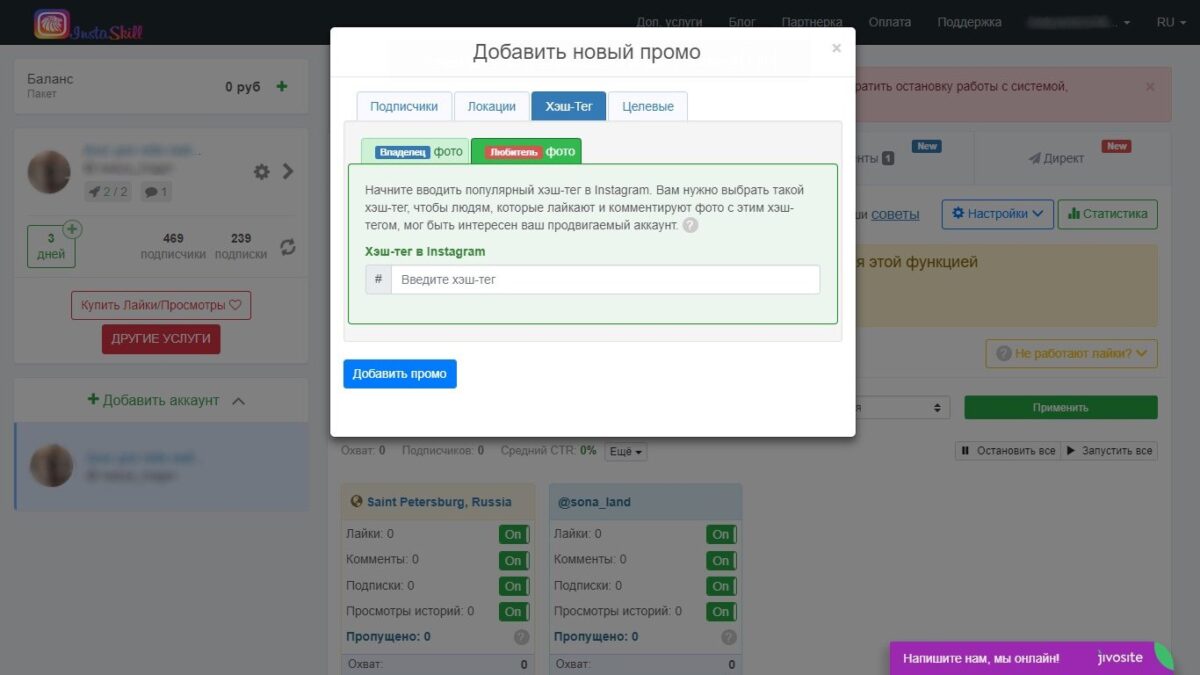Click Запустить все button
The width and height of the screenshot is (1200, 675).
click(1110, 451)
